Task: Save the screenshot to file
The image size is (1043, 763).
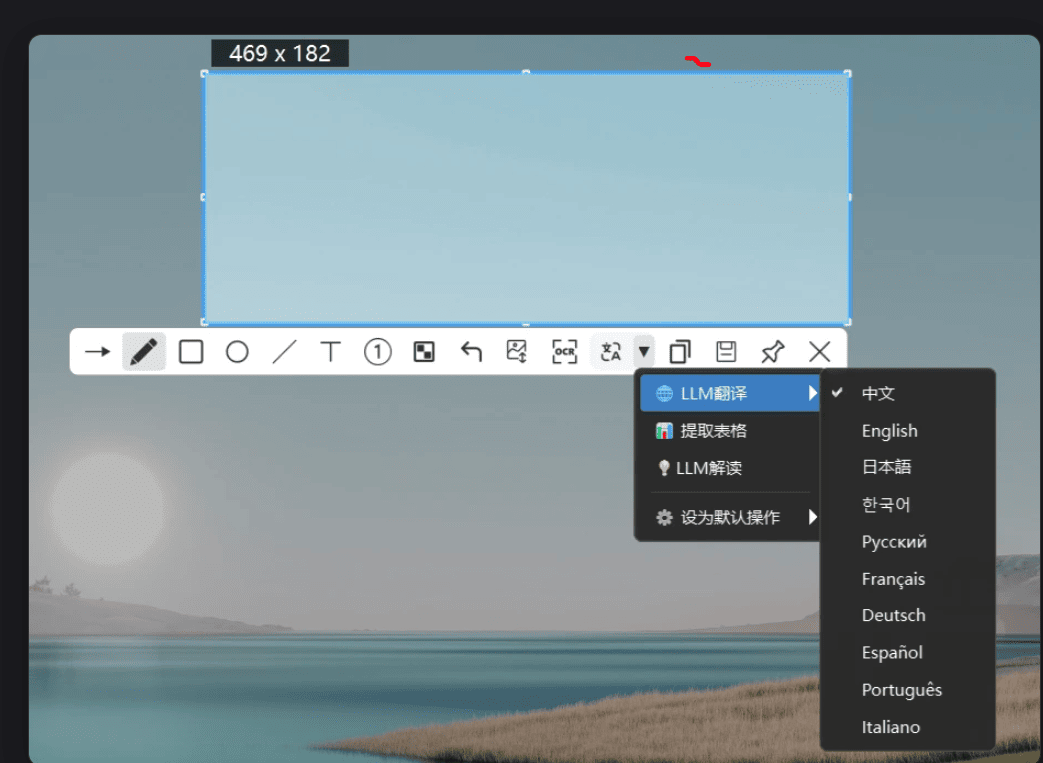Action: [726, 351]
